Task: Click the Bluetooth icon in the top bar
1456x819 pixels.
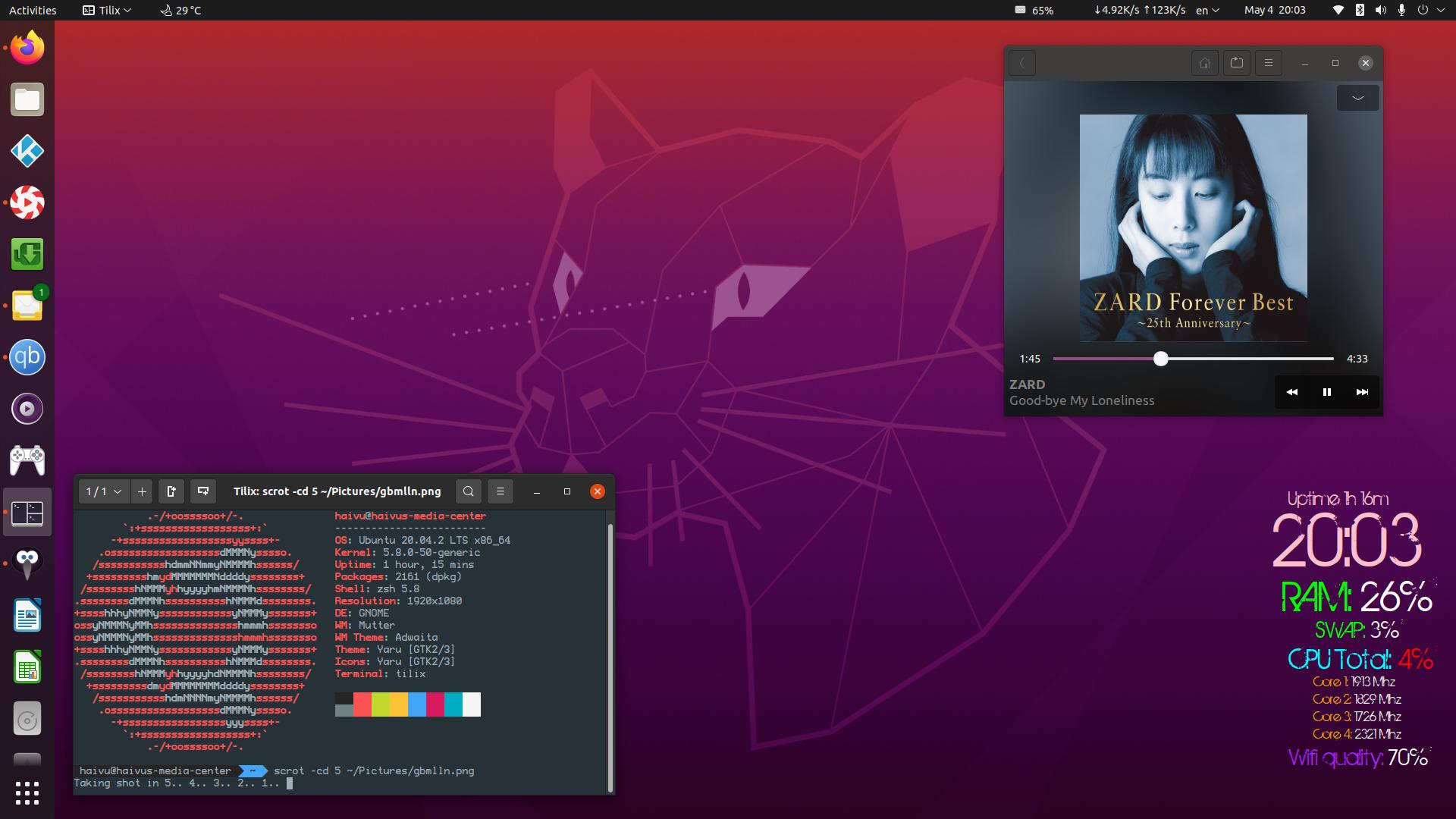Action: coord(1360,10)
